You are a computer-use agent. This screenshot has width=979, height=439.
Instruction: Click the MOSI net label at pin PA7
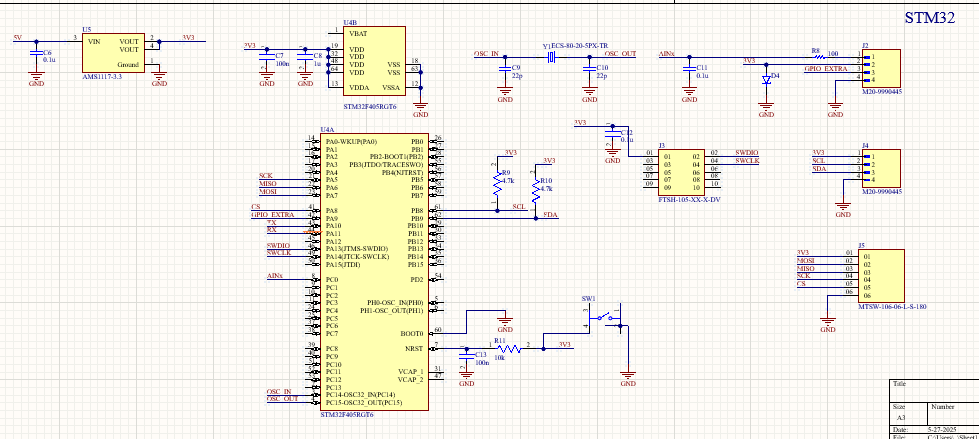267,191
